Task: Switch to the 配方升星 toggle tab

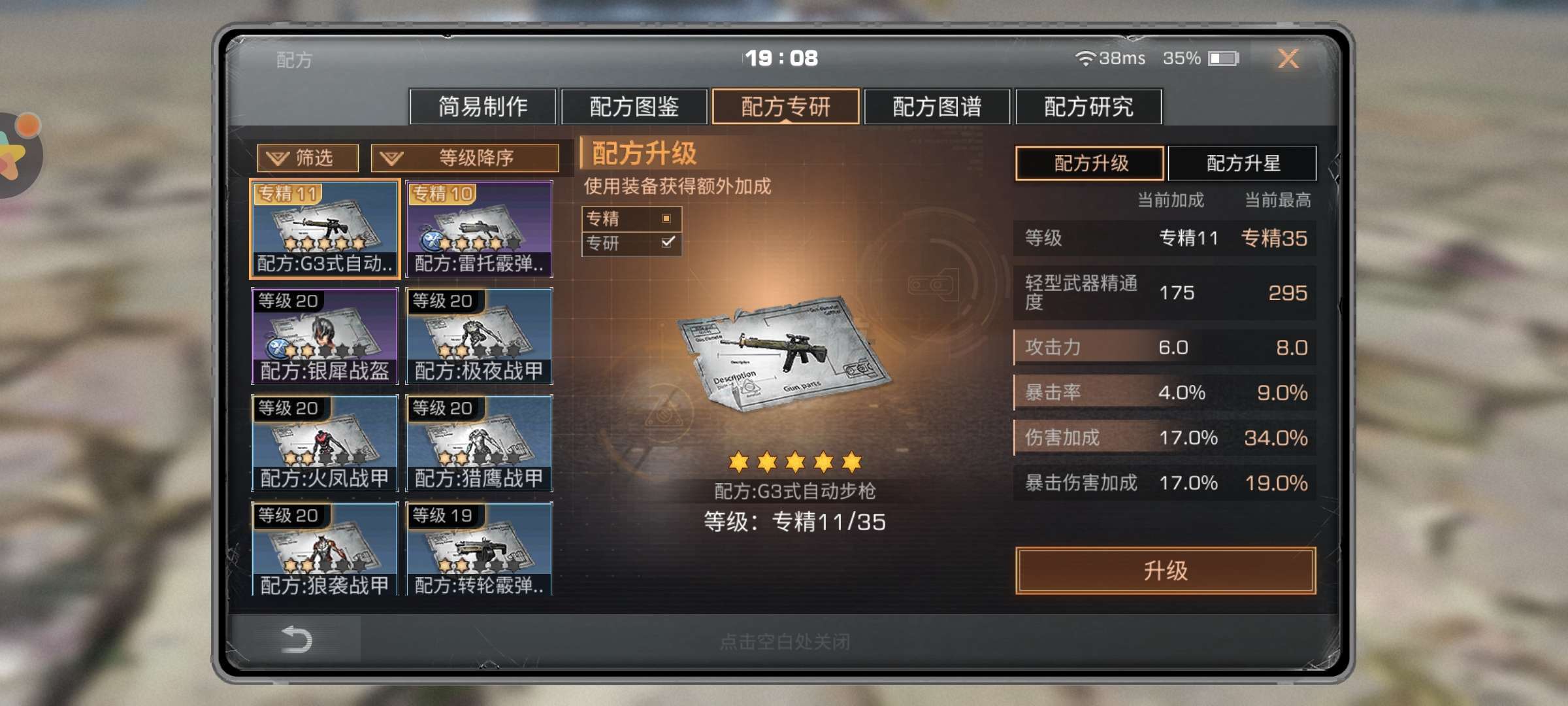Action: pyautogui.click(x=1242, y=163)
